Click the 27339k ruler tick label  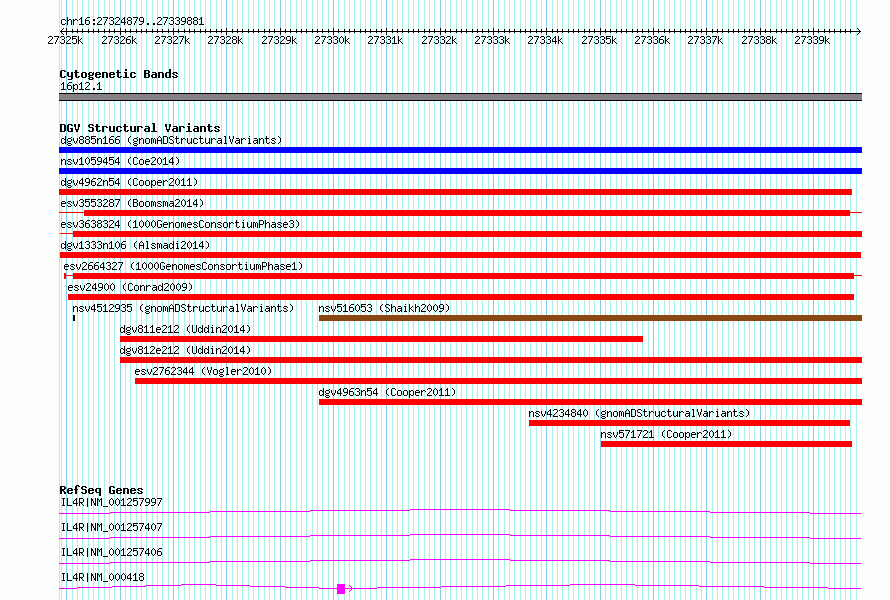[812, 40]
